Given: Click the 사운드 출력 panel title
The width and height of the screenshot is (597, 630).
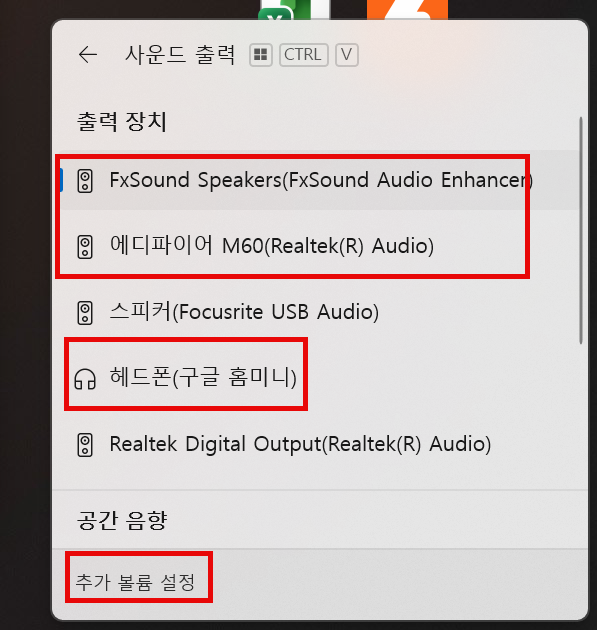Looking at the screenshot, I should (x=180, y=55).
